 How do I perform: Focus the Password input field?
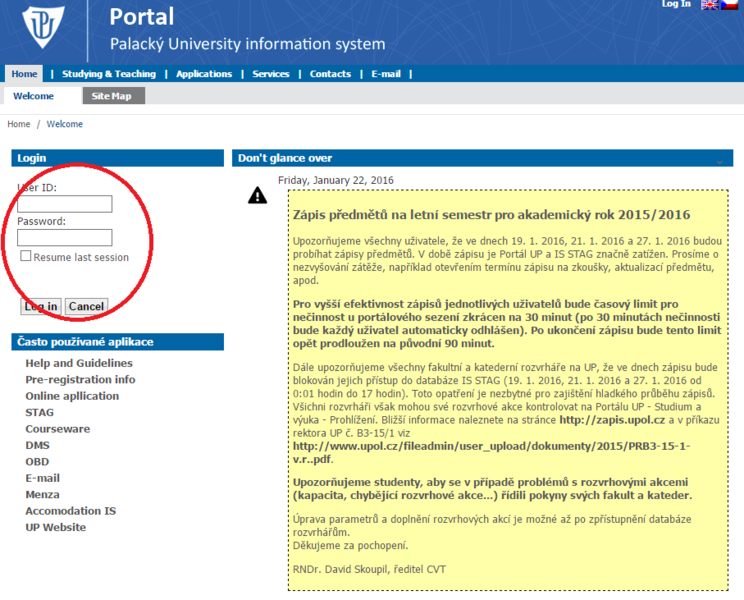(65, 238)
